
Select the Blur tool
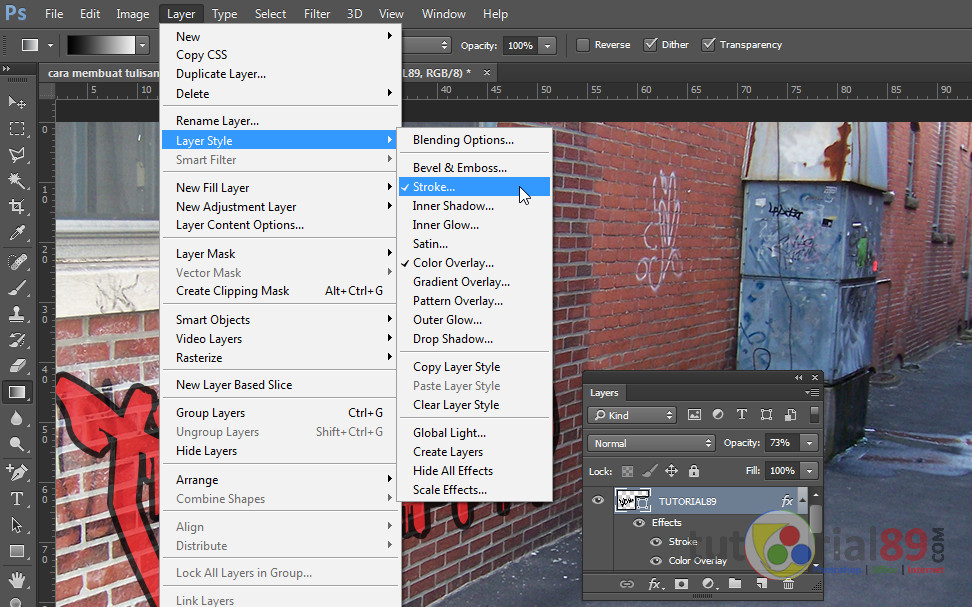pyautogui.click(x=17, y=419)
